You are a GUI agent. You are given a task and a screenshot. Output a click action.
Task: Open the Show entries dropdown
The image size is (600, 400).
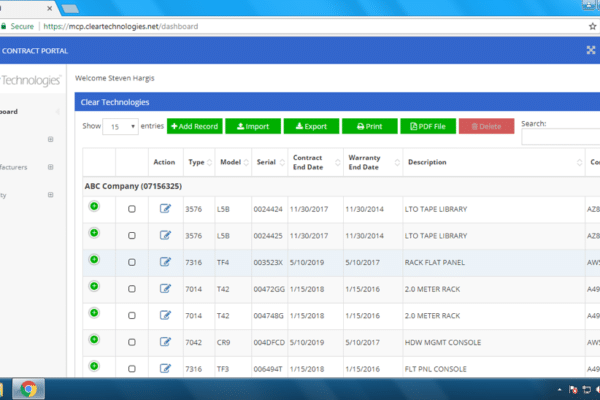coord(120,127)
